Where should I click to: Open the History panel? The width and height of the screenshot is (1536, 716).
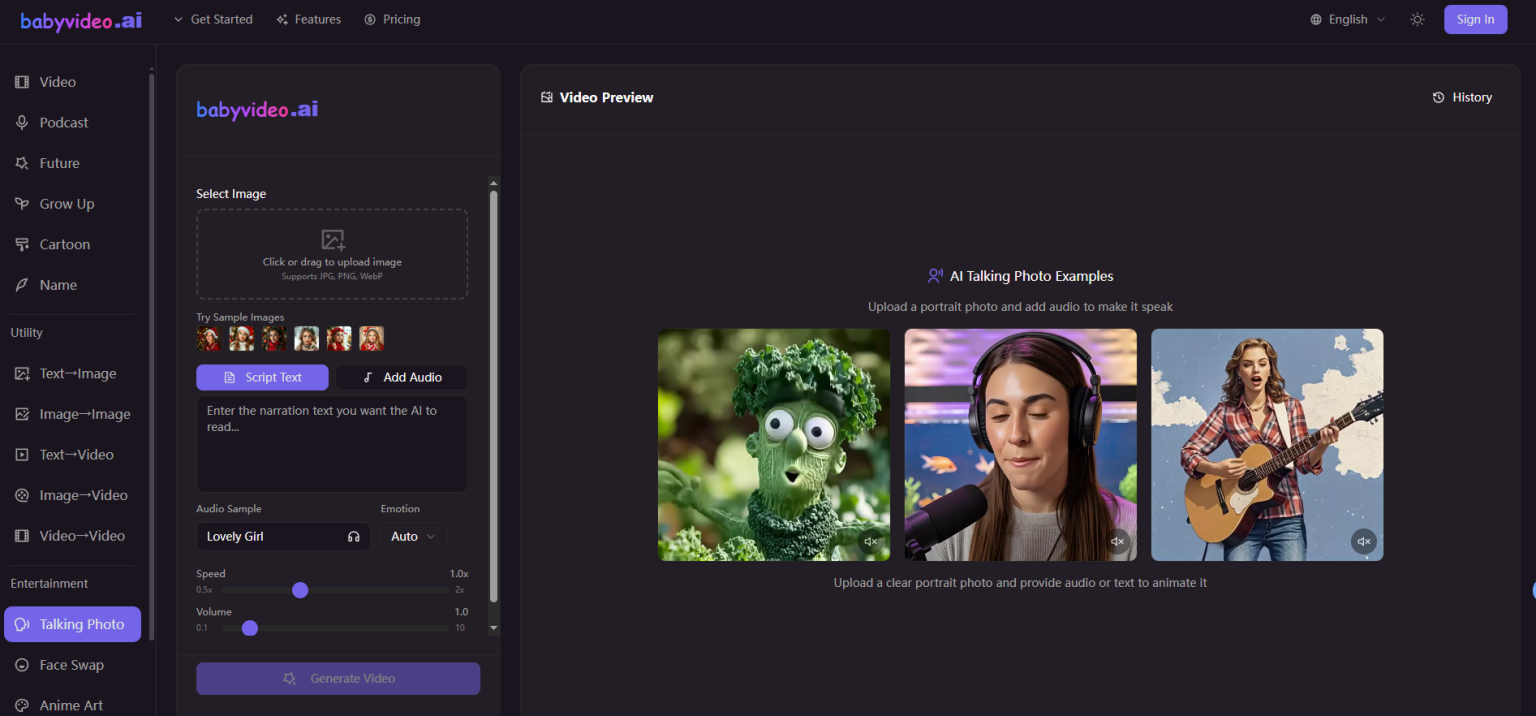tap(1462, 97)
